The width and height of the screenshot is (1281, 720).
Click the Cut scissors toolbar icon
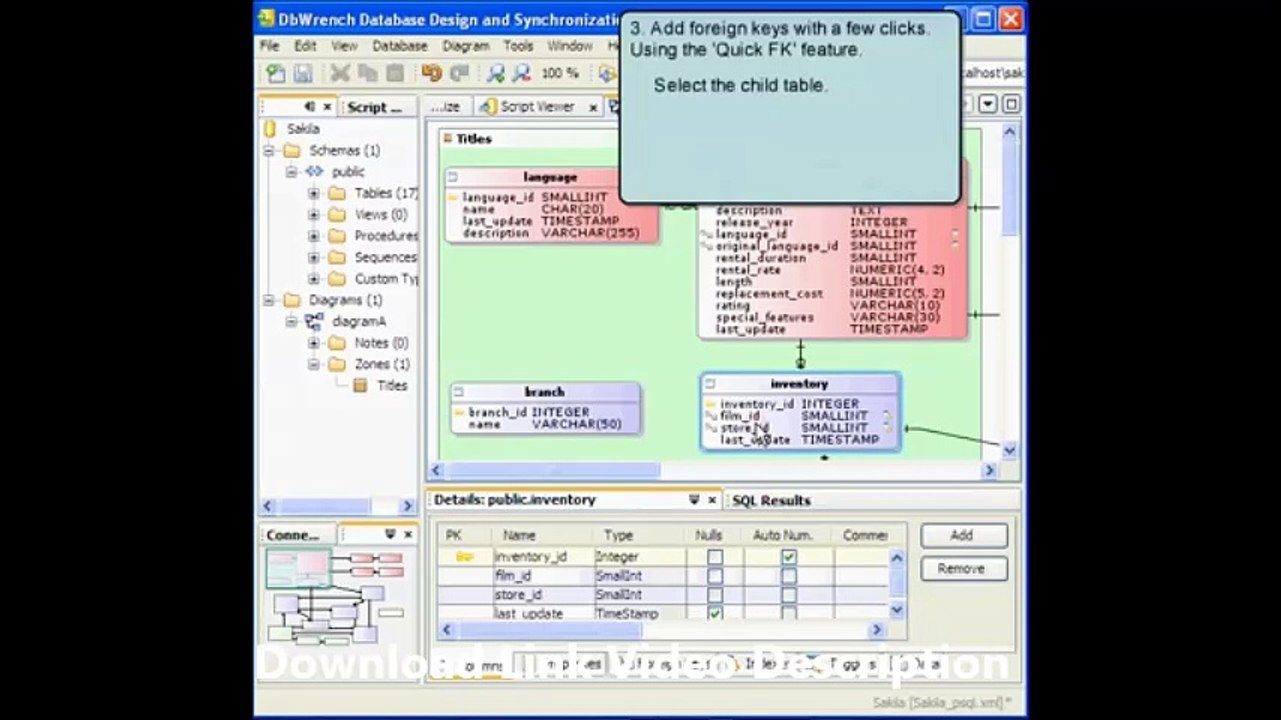point(340,73)
